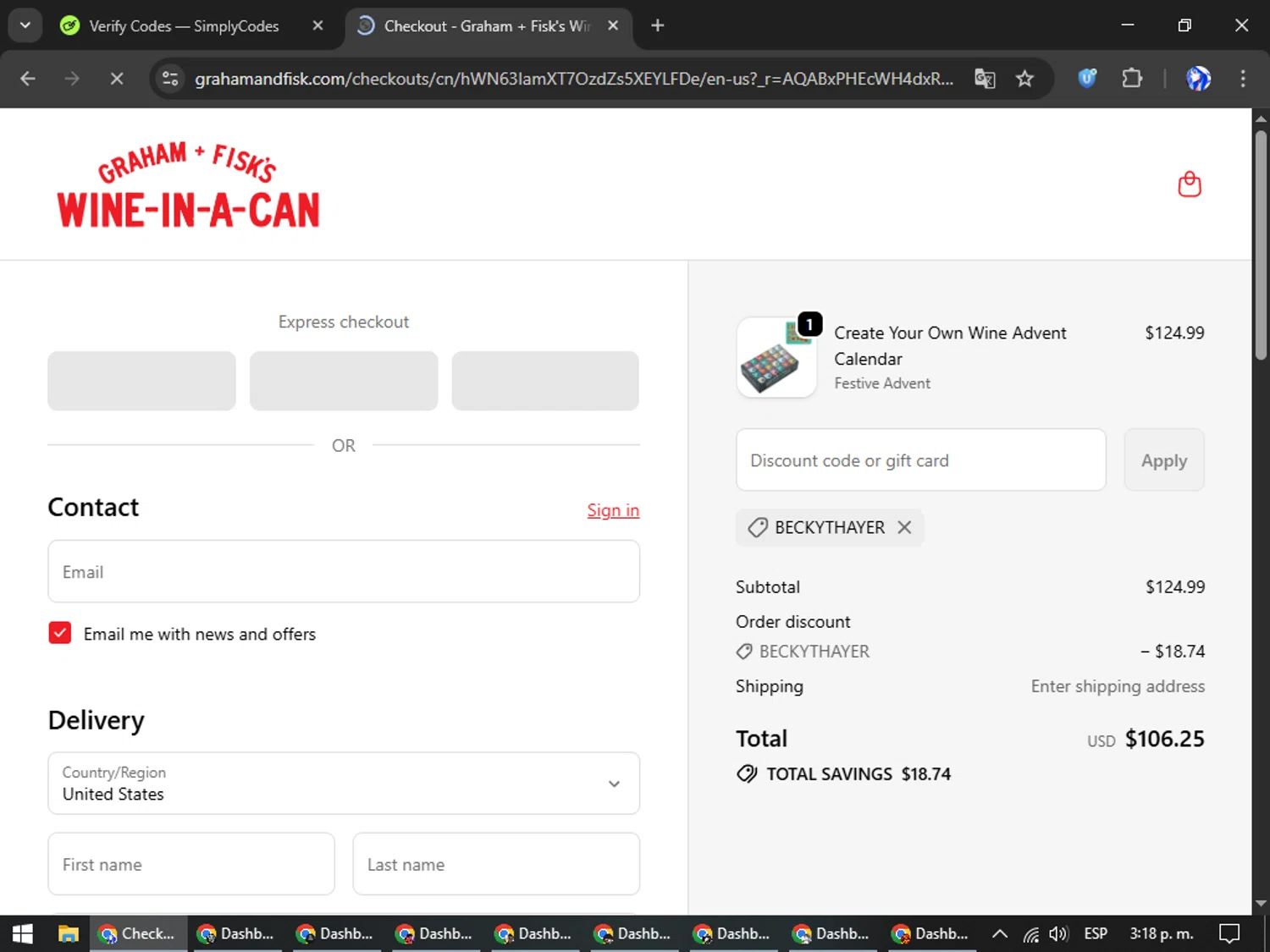
Task: Click the TOTAL SAVINGS tag icon
Action: coord(747,773)
